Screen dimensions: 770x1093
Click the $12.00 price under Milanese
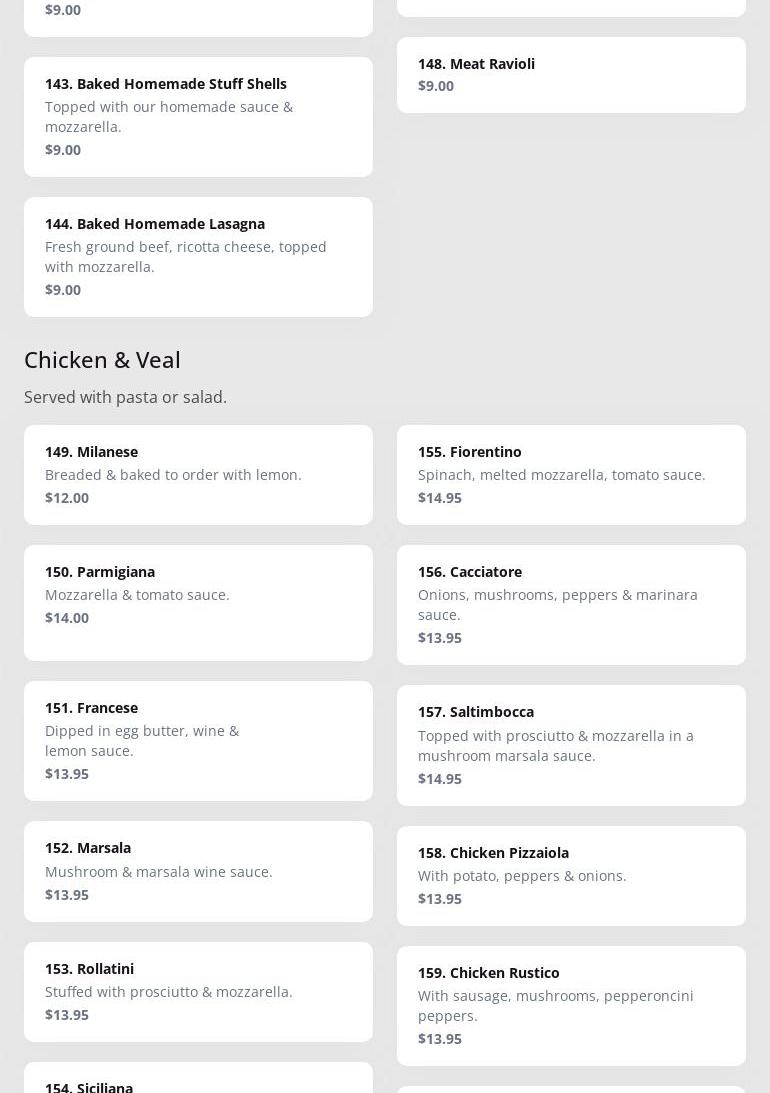67,498
